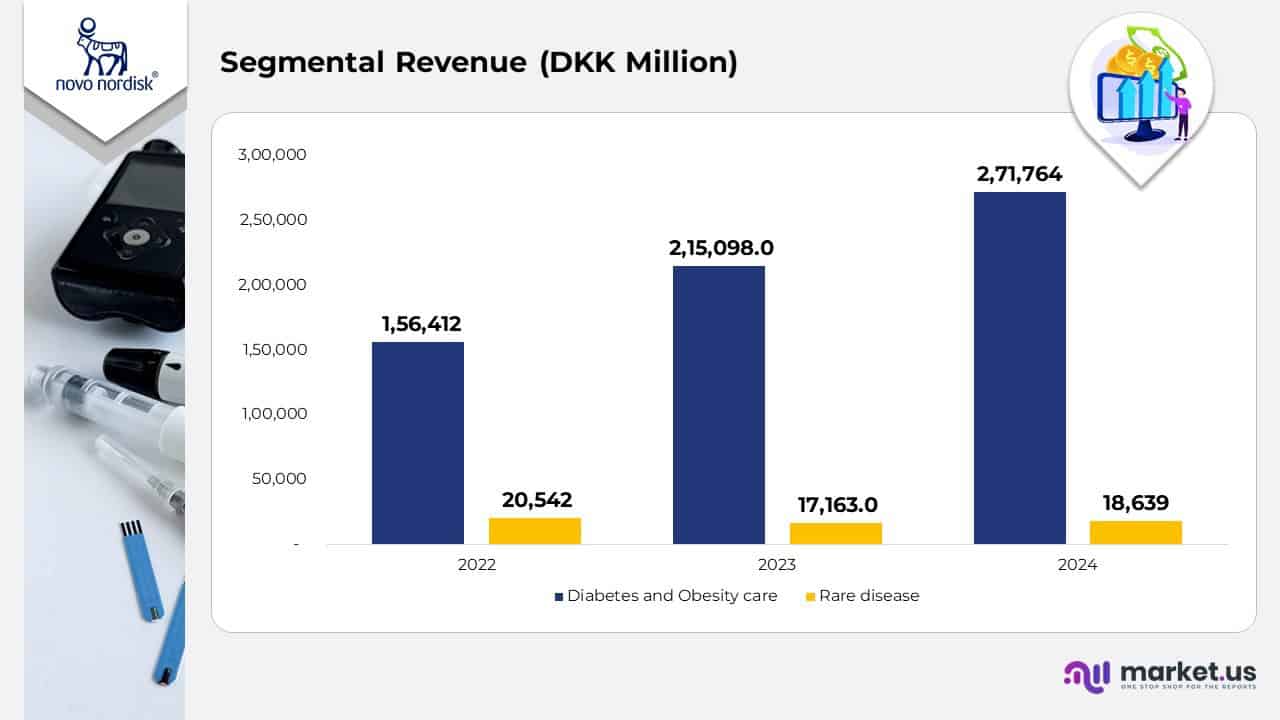
Task: Expand the 20,542 data label
Action: 536,500
